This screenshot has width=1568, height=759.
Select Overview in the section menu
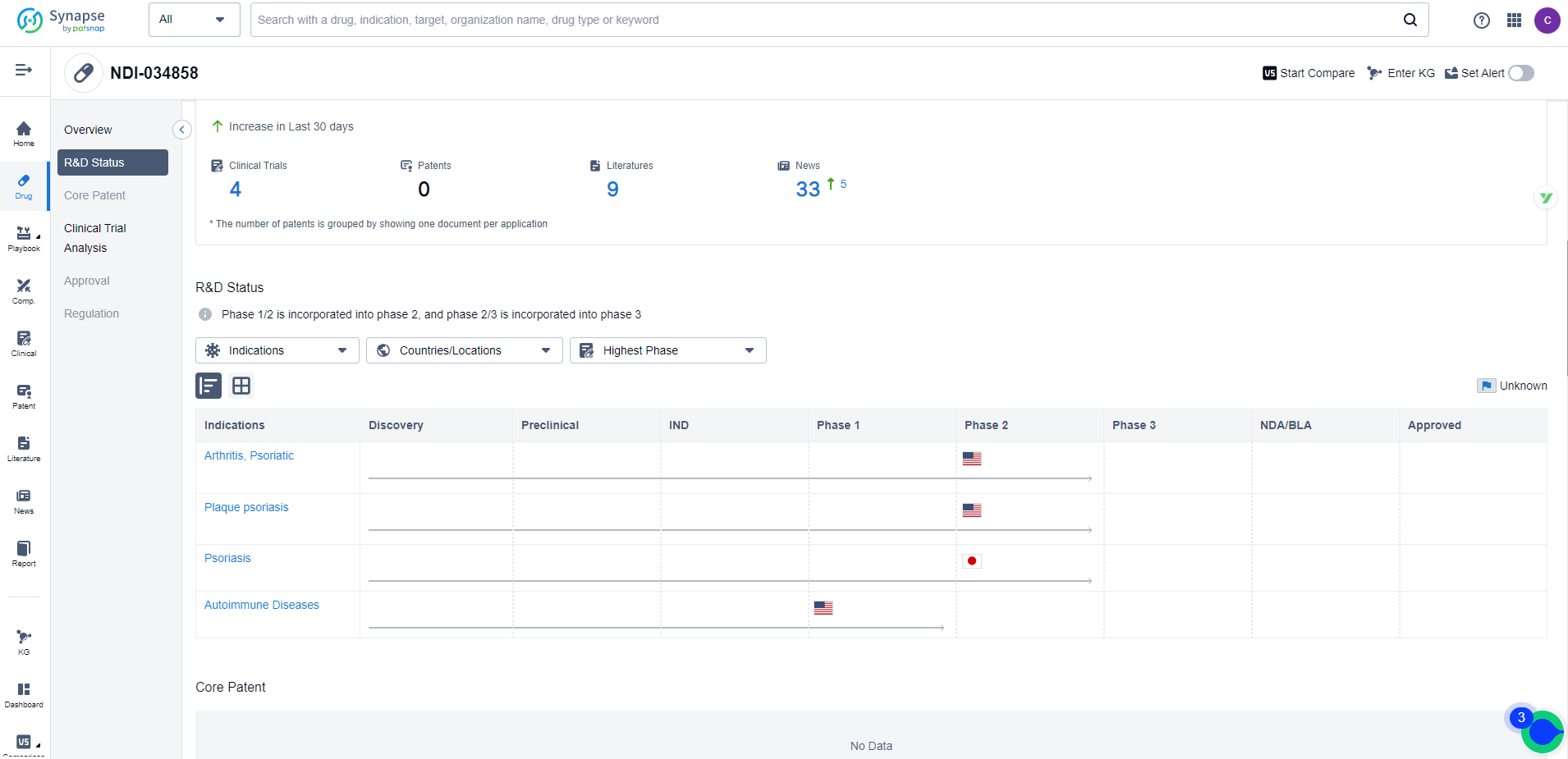[88, 130]
